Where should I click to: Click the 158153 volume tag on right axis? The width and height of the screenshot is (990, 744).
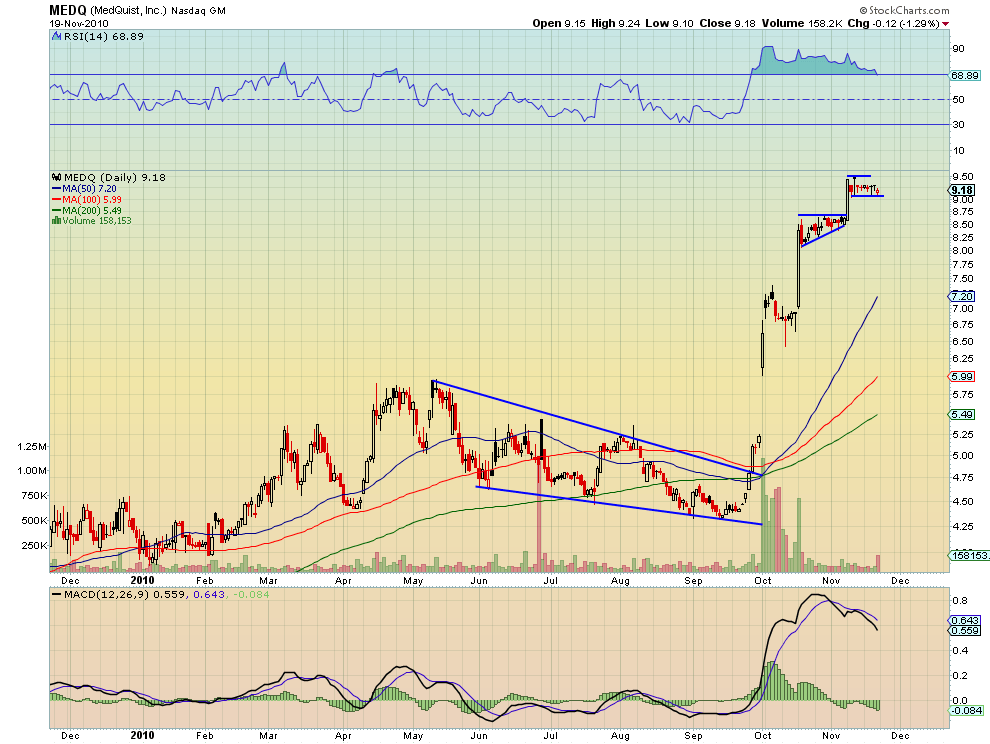(x=969, y=555)
